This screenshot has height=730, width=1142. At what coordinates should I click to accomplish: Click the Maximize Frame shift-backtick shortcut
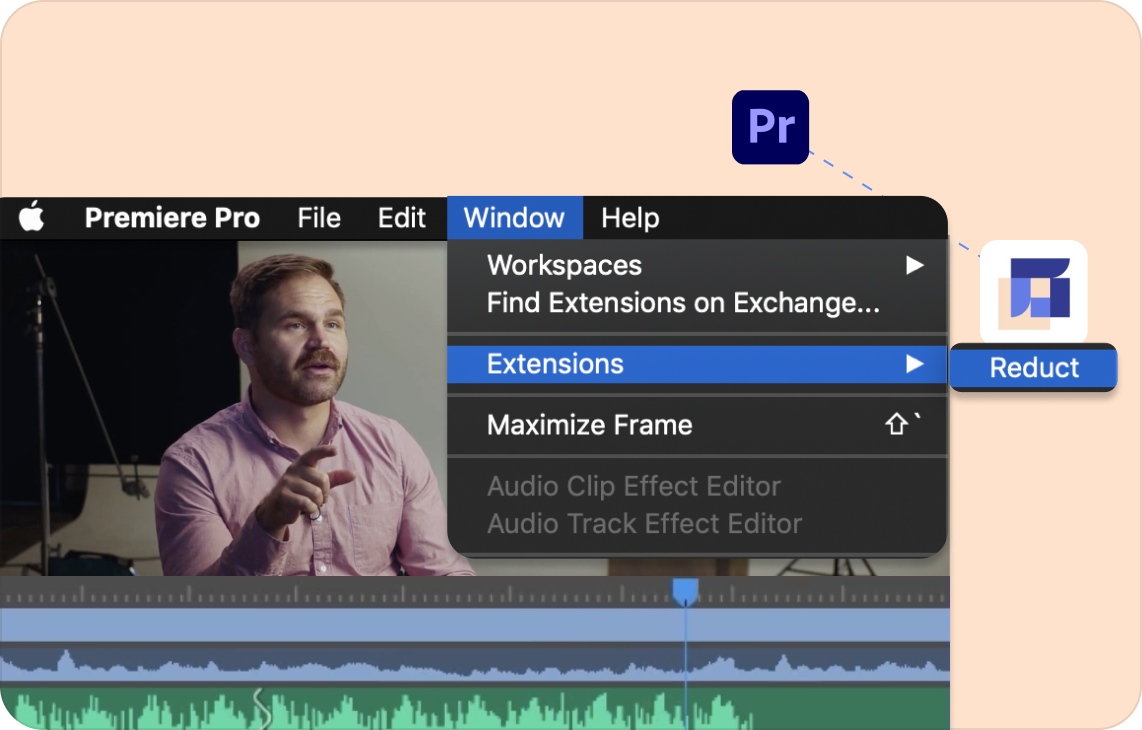[903, 423]
